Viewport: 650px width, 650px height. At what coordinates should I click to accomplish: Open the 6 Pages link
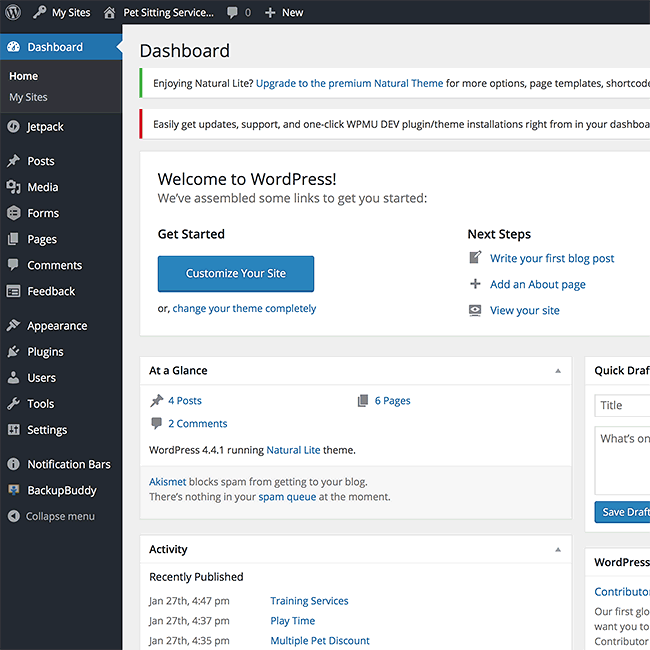393,400
